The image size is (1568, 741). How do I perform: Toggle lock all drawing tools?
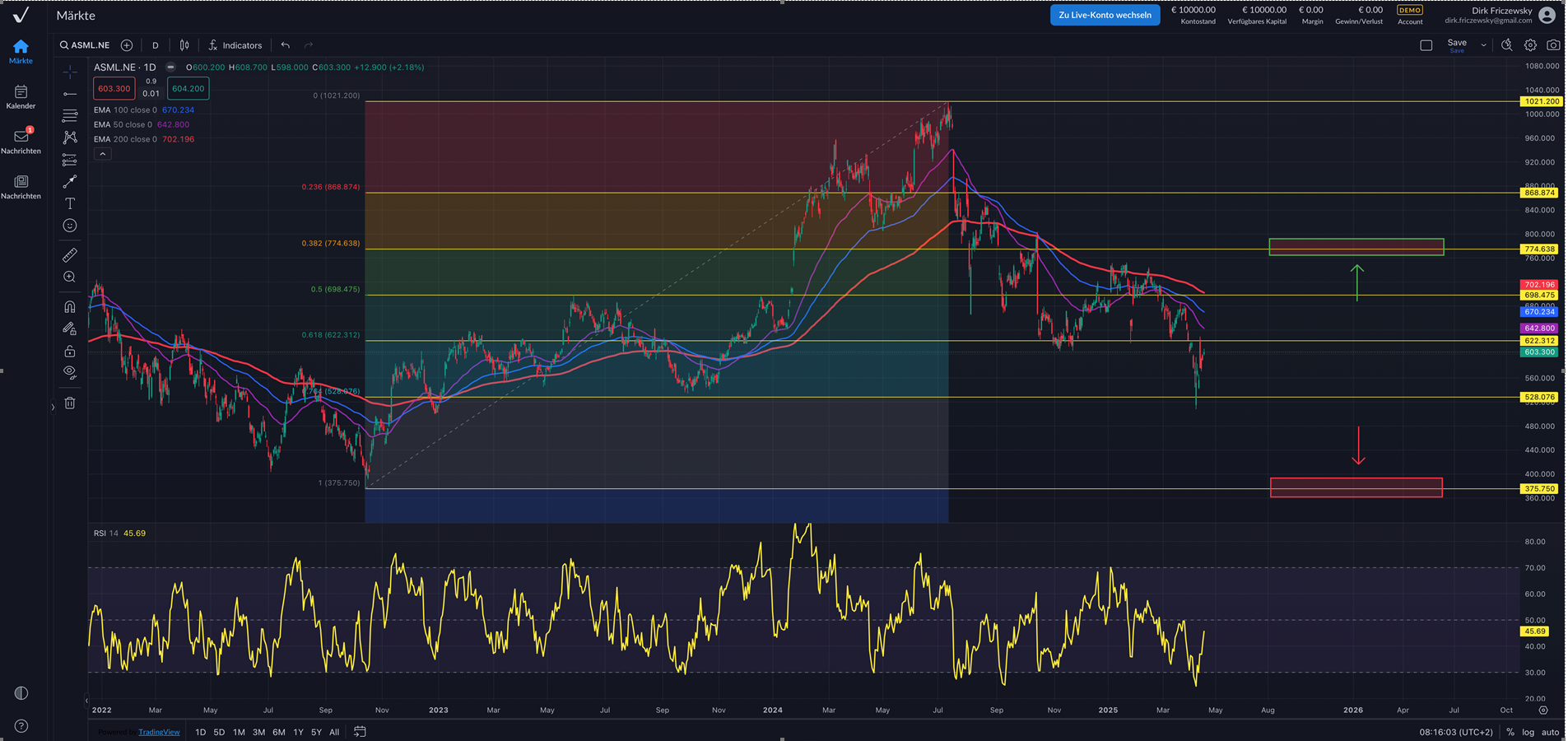[x=70, y=352]
